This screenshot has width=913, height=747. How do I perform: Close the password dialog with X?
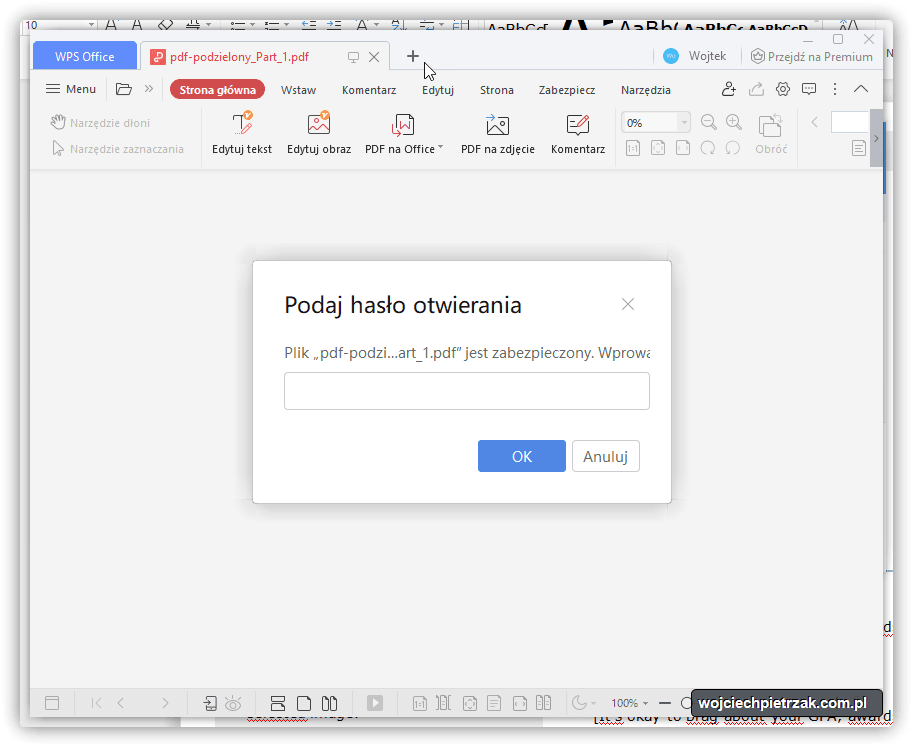[x=628, y=304]
